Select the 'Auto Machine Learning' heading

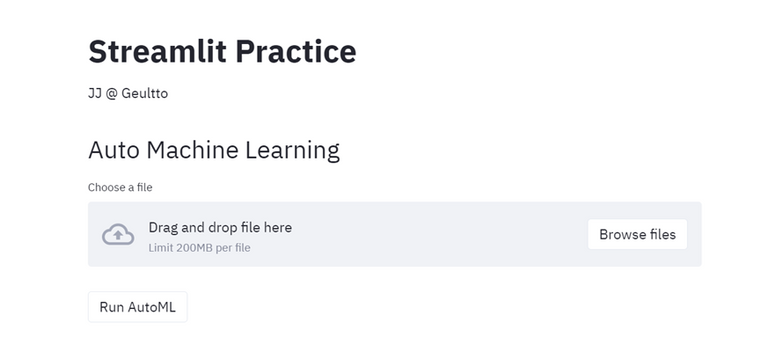[x=214, y=150]
